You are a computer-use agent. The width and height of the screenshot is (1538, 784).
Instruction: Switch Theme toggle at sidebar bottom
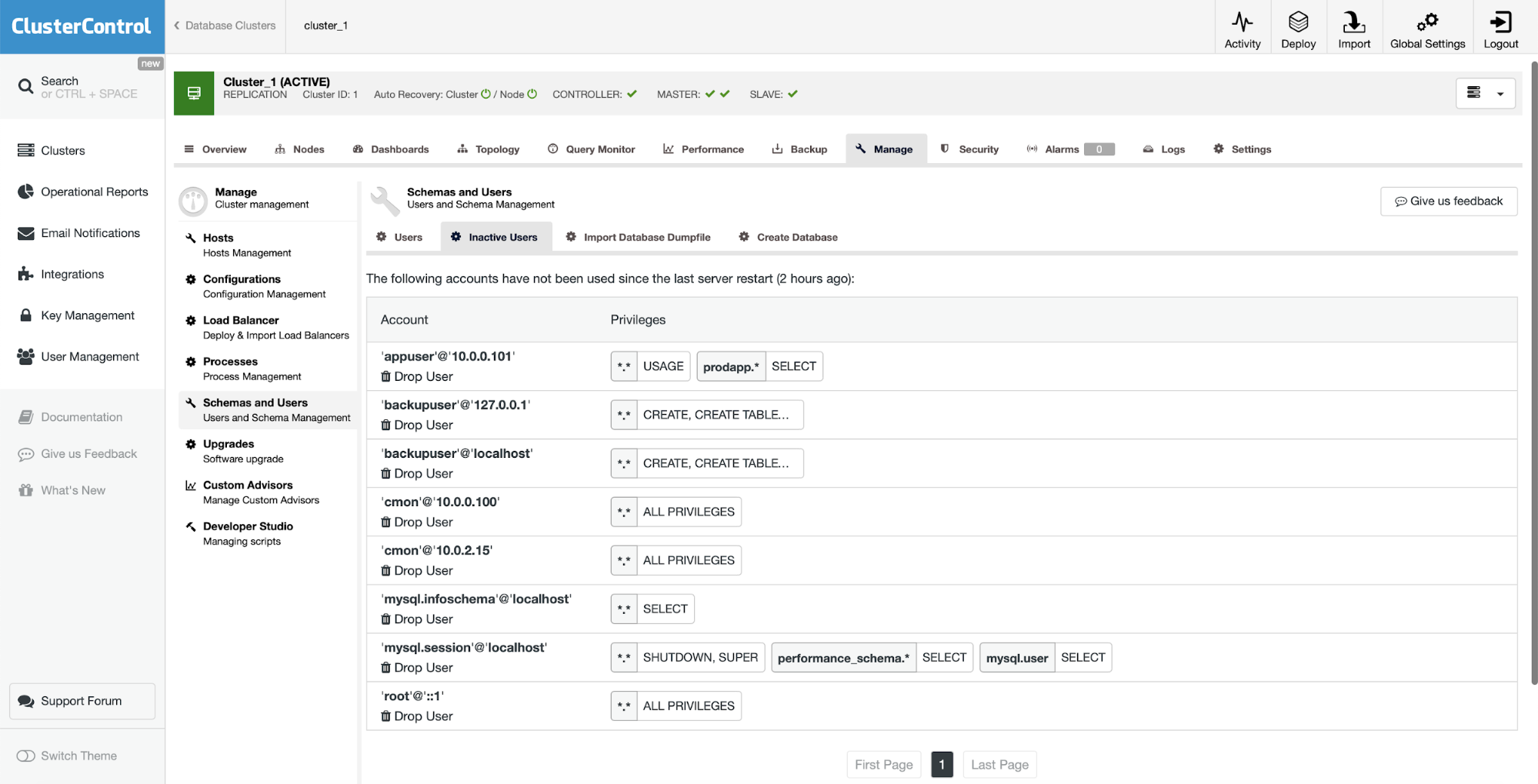pyautogui.click(x=25, y=756)
